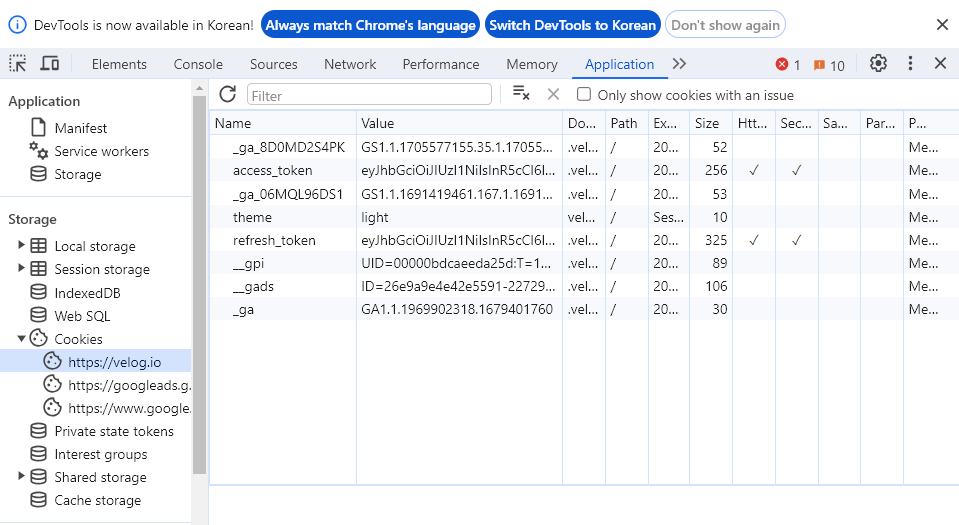Dismiss the Korean language banner
Viewport: 959px width, 525px height.
(942, 24)
